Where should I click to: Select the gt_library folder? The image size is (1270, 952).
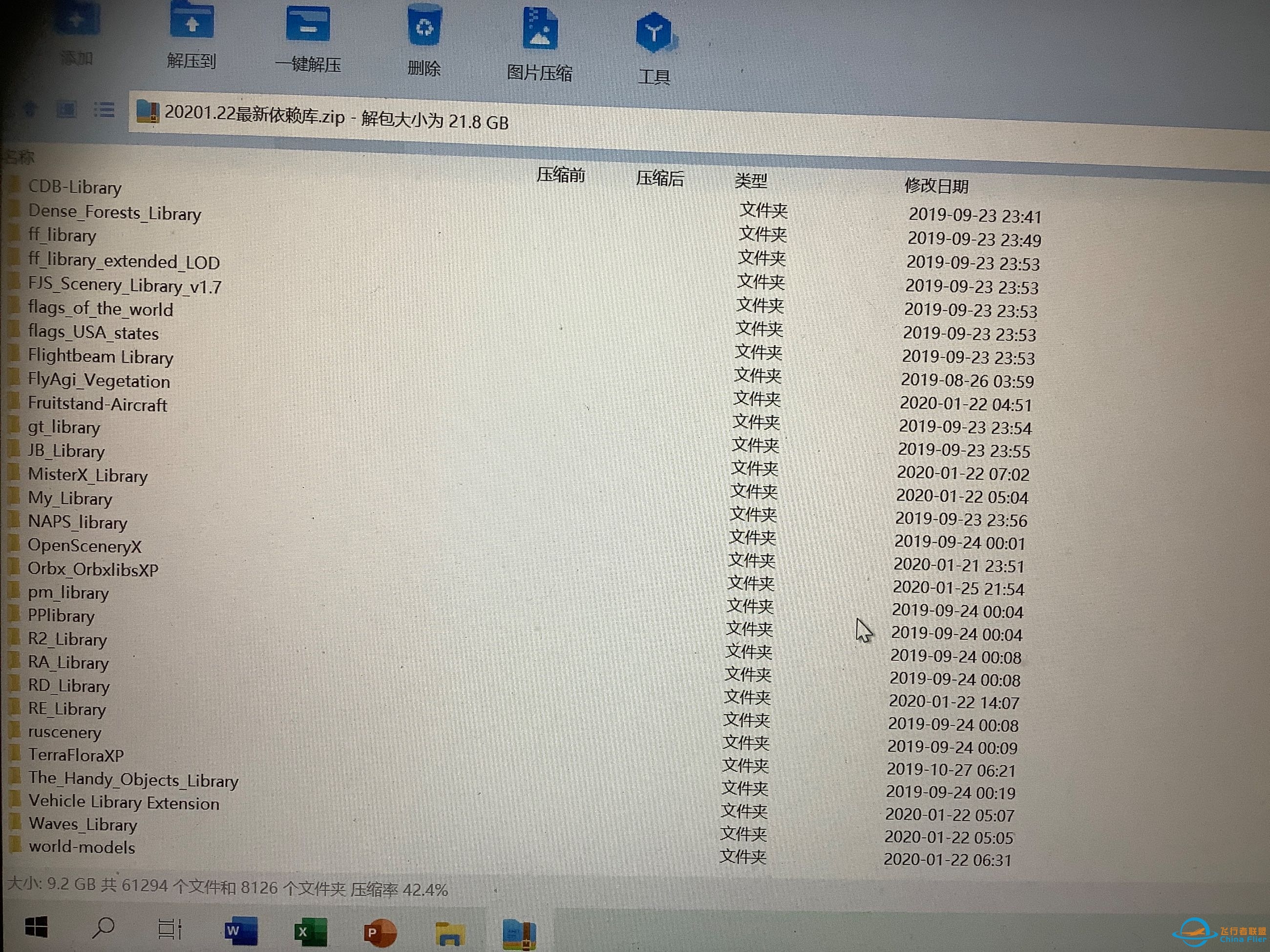pos(63,427)
